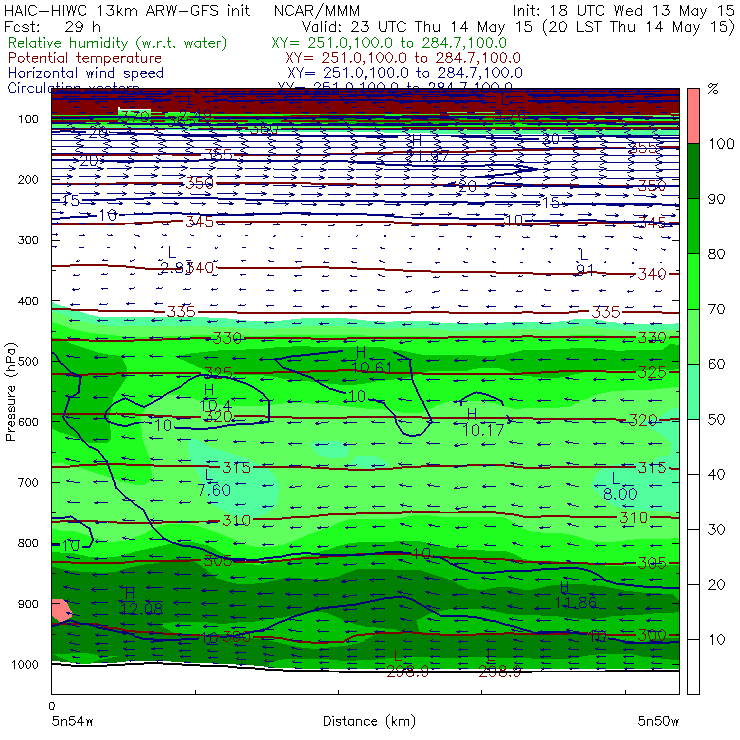Click the white 40-50% colorbar segment
The width and height of the screenshot is (740, 740).
(693, 446)
